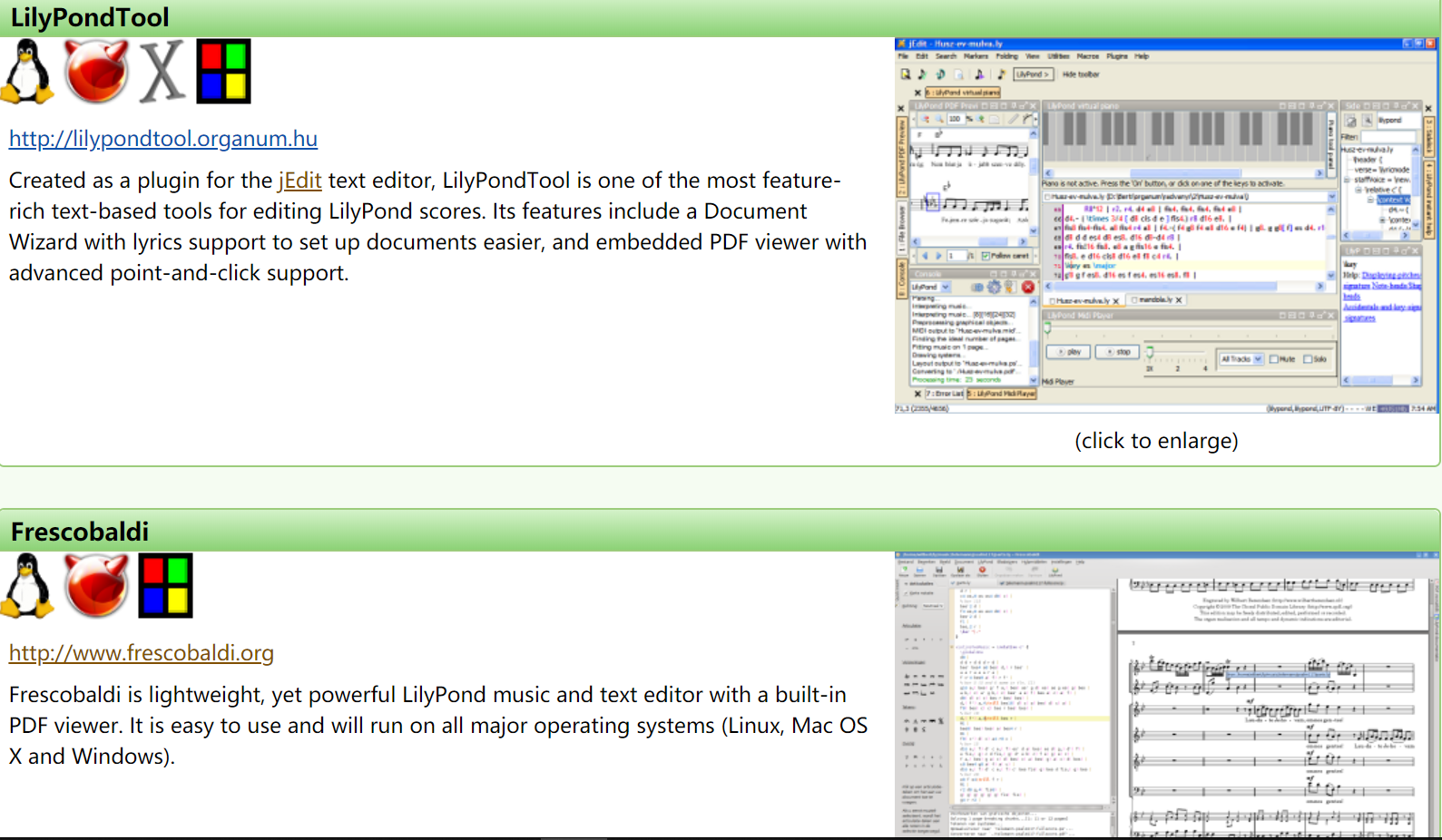
Task: Click the Windows flag icon under Frescobaldi
Action: pos(166,586)
